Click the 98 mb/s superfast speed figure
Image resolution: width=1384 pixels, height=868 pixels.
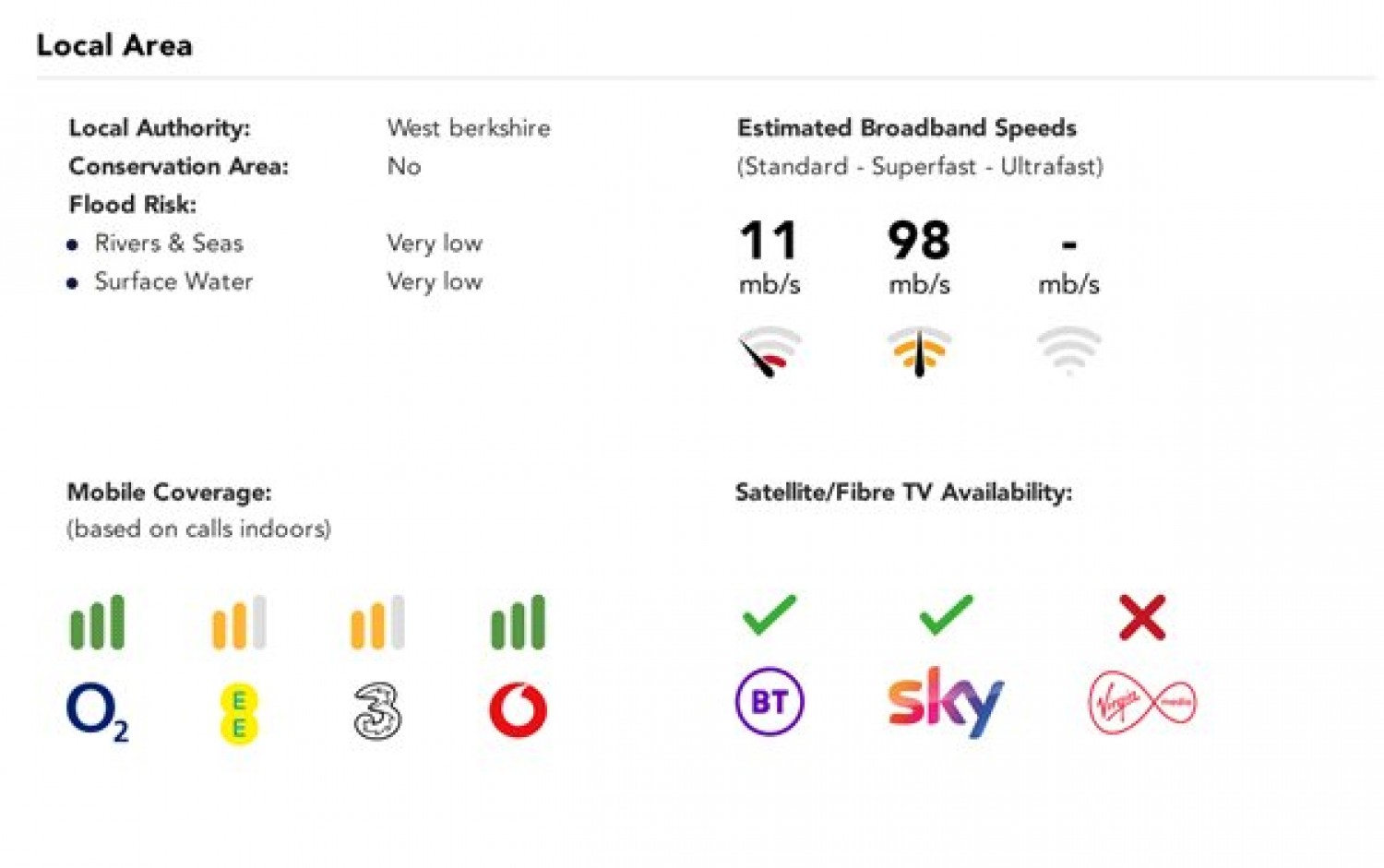point(919,242)
